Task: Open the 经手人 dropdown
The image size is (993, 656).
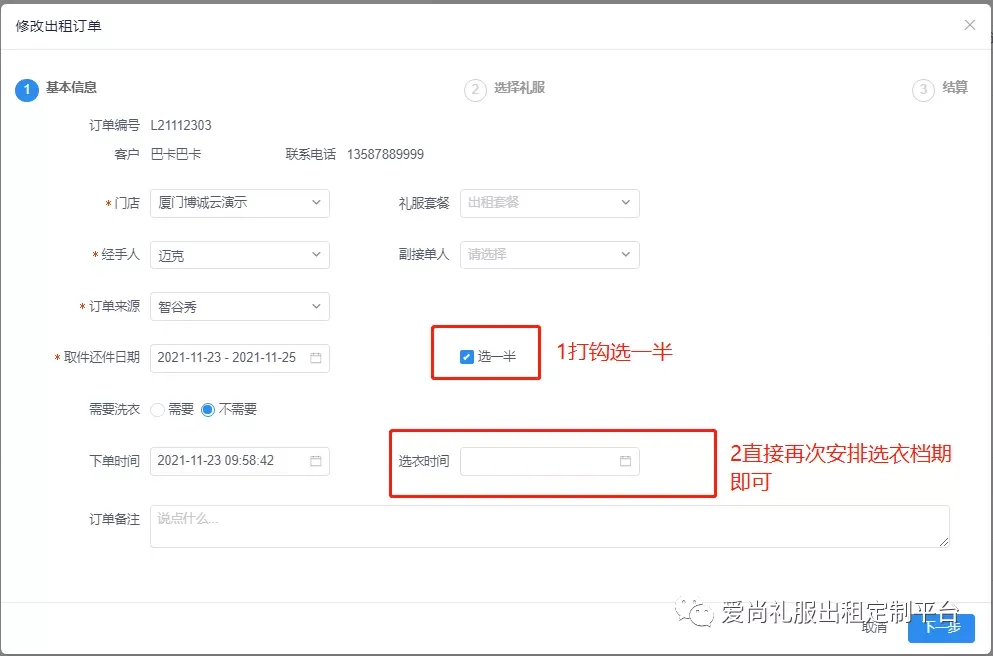Action: click(x=240, y=255)
